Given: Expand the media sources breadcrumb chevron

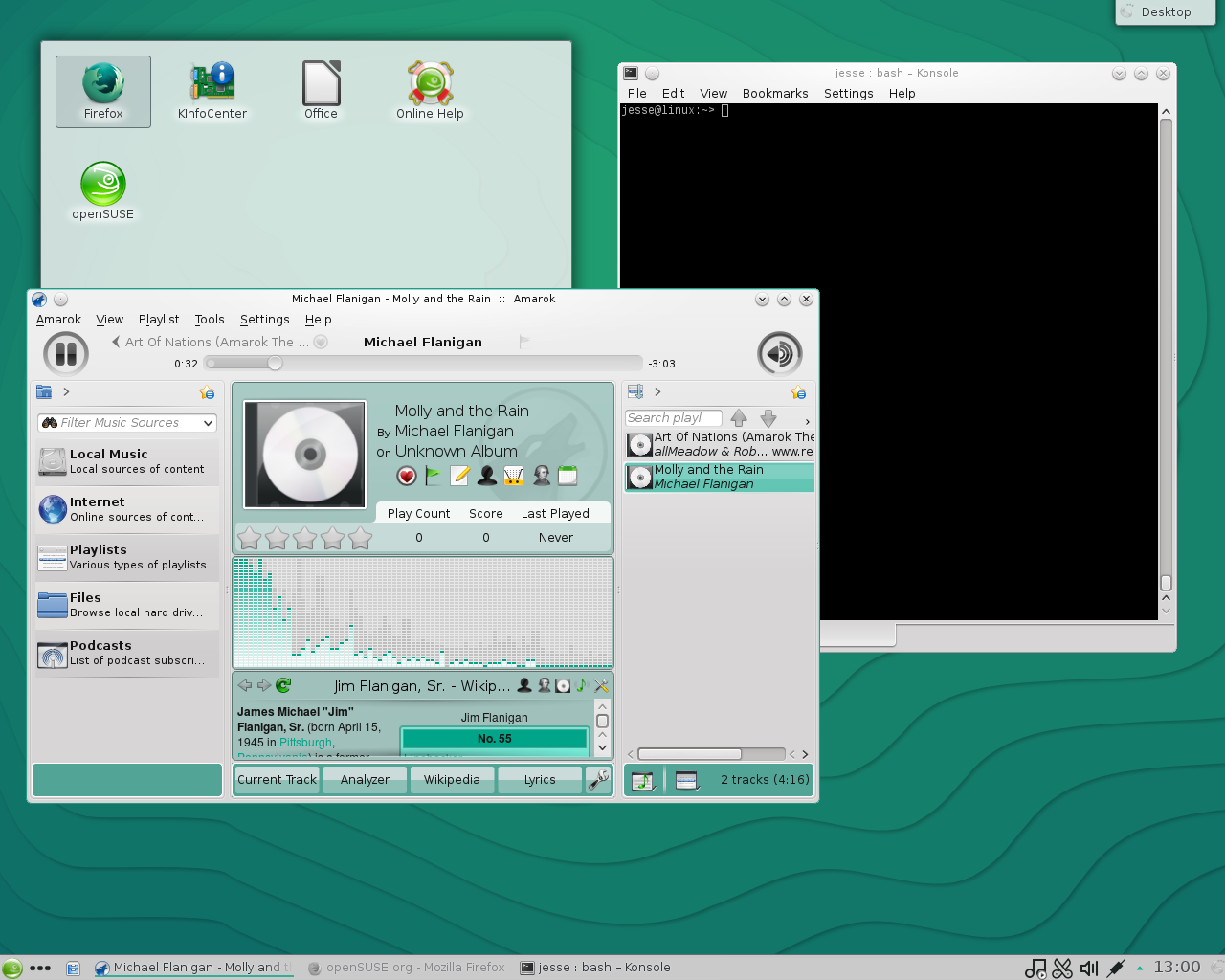Looking at the screenshot, I should click(x=66, y=391).
